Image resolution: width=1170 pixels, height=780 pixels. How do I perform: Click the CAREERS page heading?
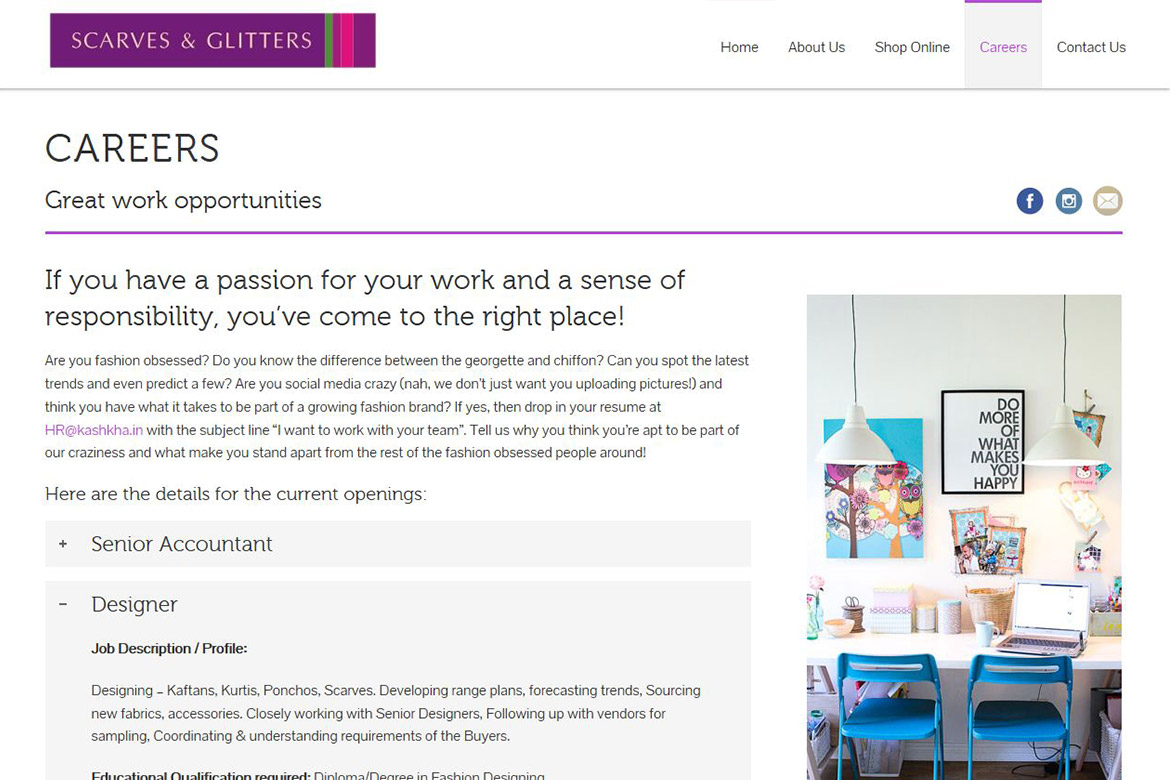[132, 149]
